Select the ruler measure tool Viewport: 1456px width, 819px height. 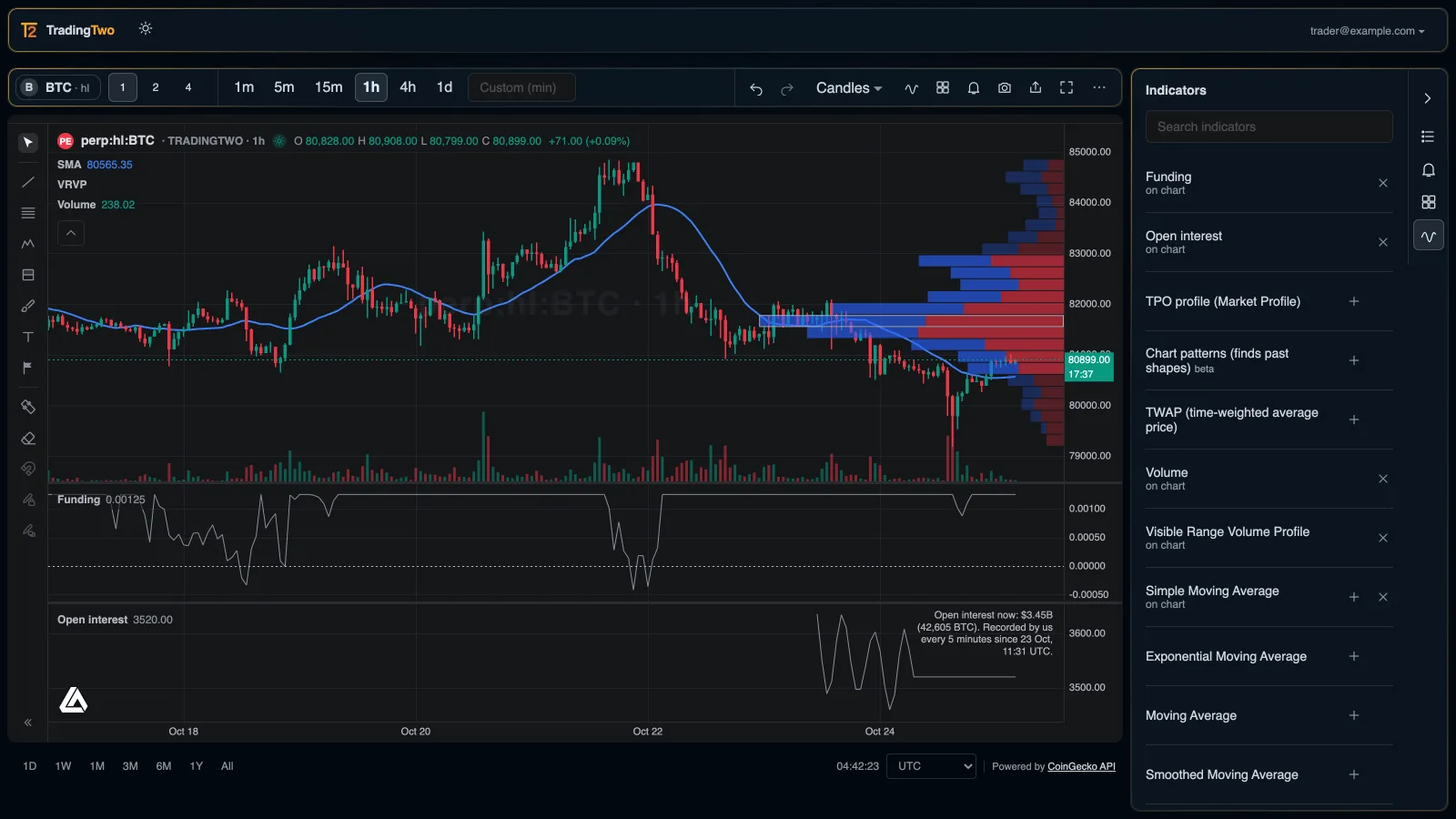(28, 407)
